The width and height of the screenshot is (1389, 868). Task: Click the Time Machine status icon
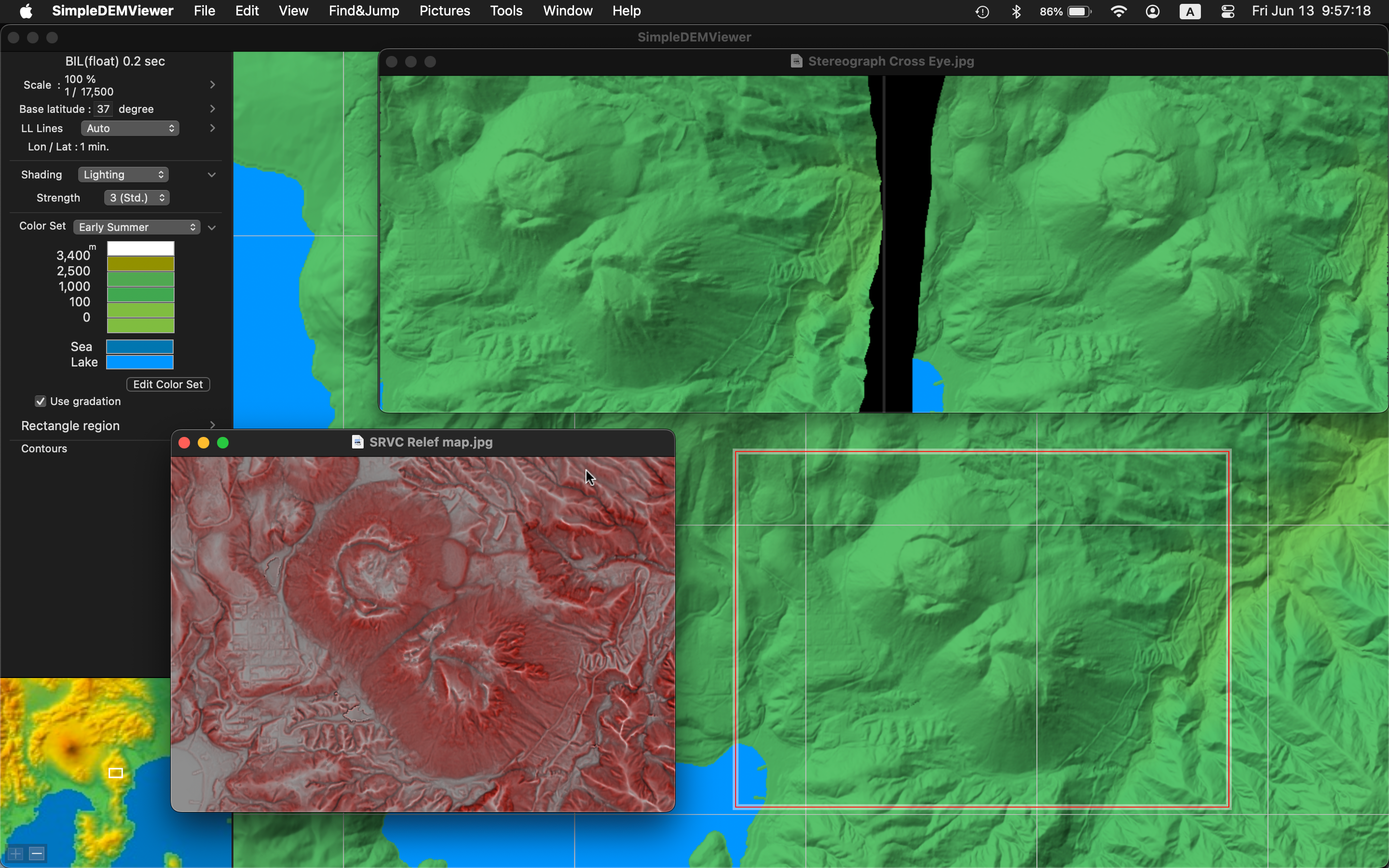[x=982, y=12]
